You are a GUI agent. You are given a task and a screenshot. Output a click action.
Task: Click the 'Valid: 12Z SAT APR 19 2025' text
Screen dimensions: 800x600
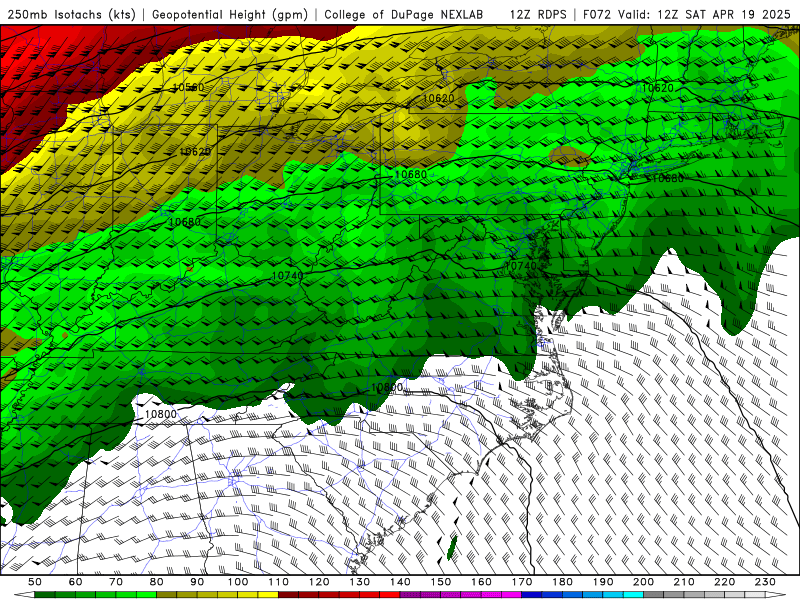tap(704, 14)
